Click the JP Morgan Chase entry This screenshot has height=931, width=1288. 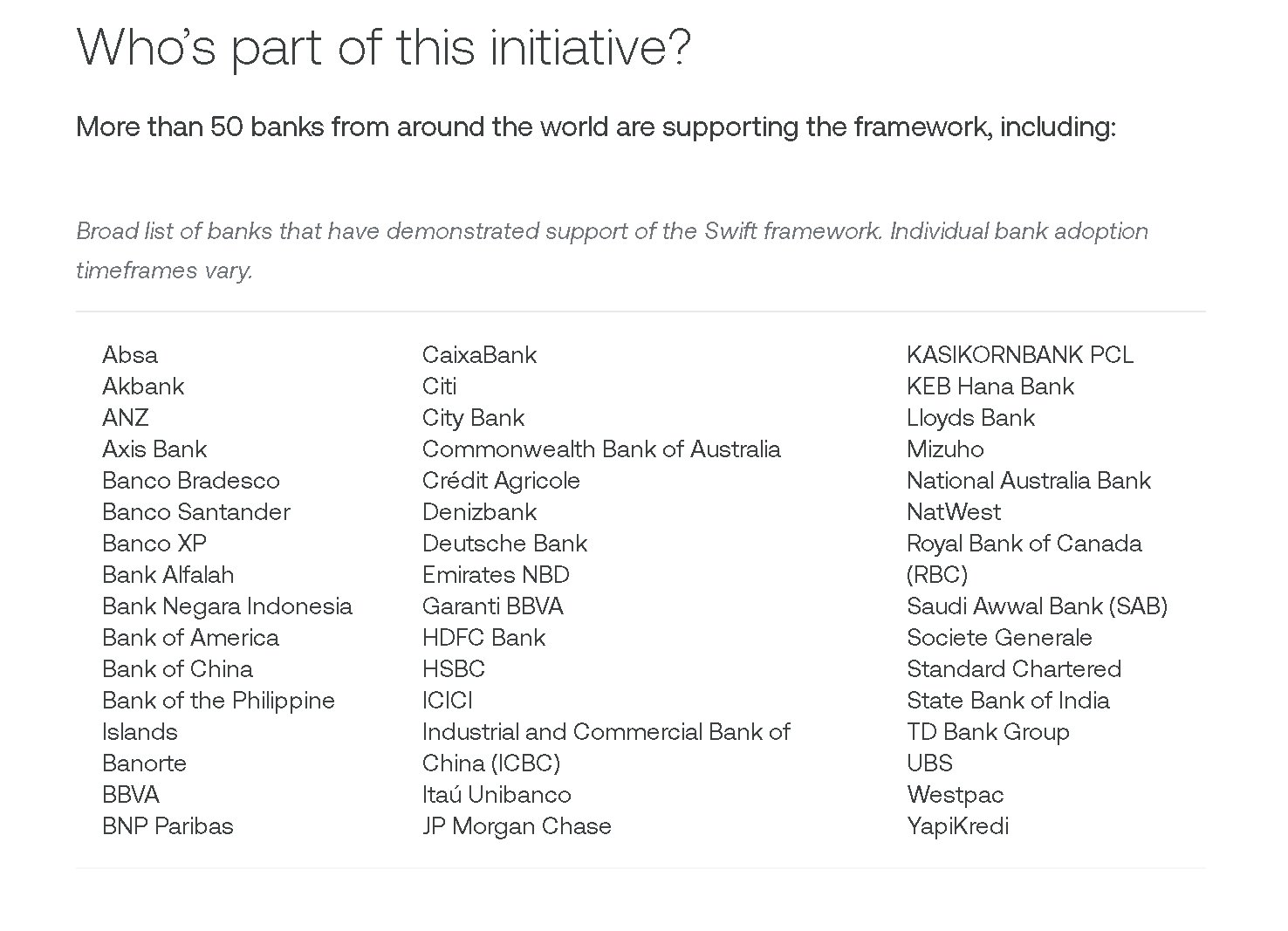517,826
